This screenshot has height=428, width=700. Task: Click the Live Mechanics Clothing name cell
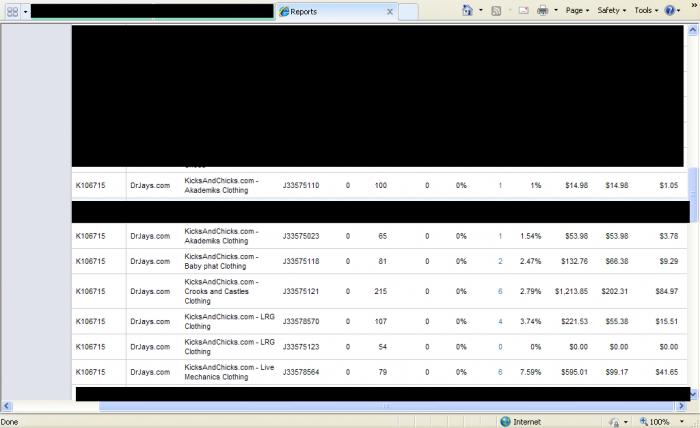click(229, 372)
